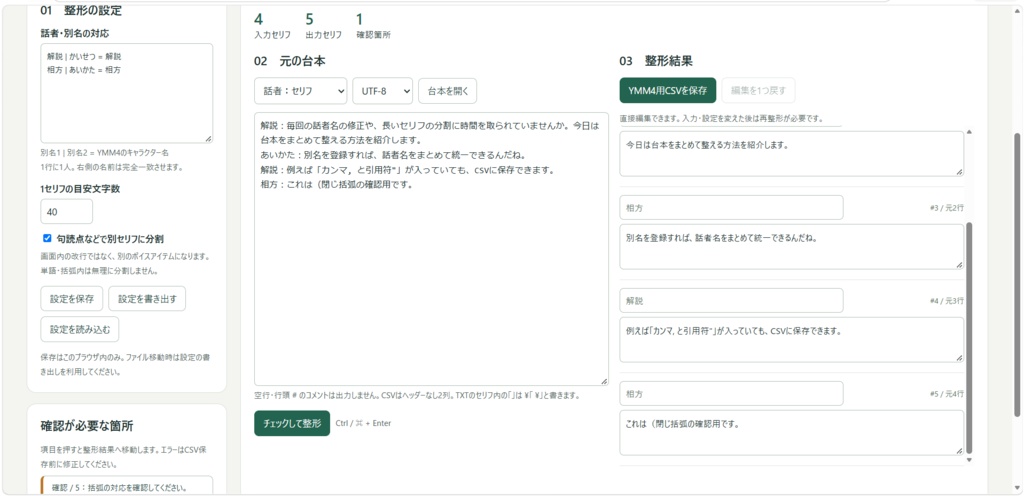Open the UTF-8 encoding dropdown
Image resolution: width=1024 pixels, height=496 pixels.
(x=383, y=91)
